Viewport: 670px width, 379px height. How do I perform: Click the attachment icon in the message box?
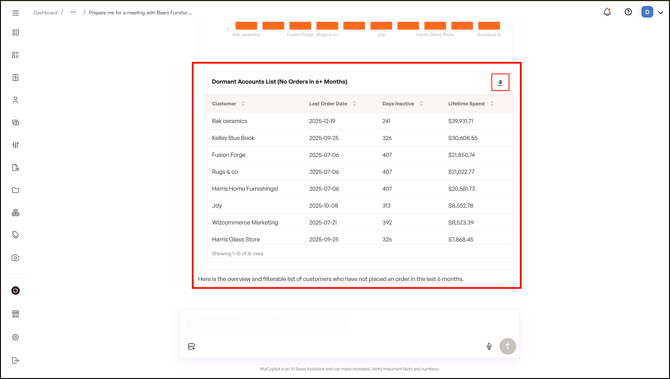pos(191,346)
